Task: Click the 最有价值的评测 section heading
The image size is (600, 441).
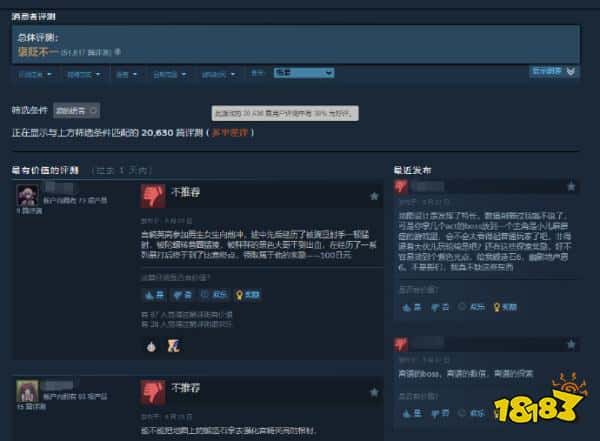Action: point(45,170)
